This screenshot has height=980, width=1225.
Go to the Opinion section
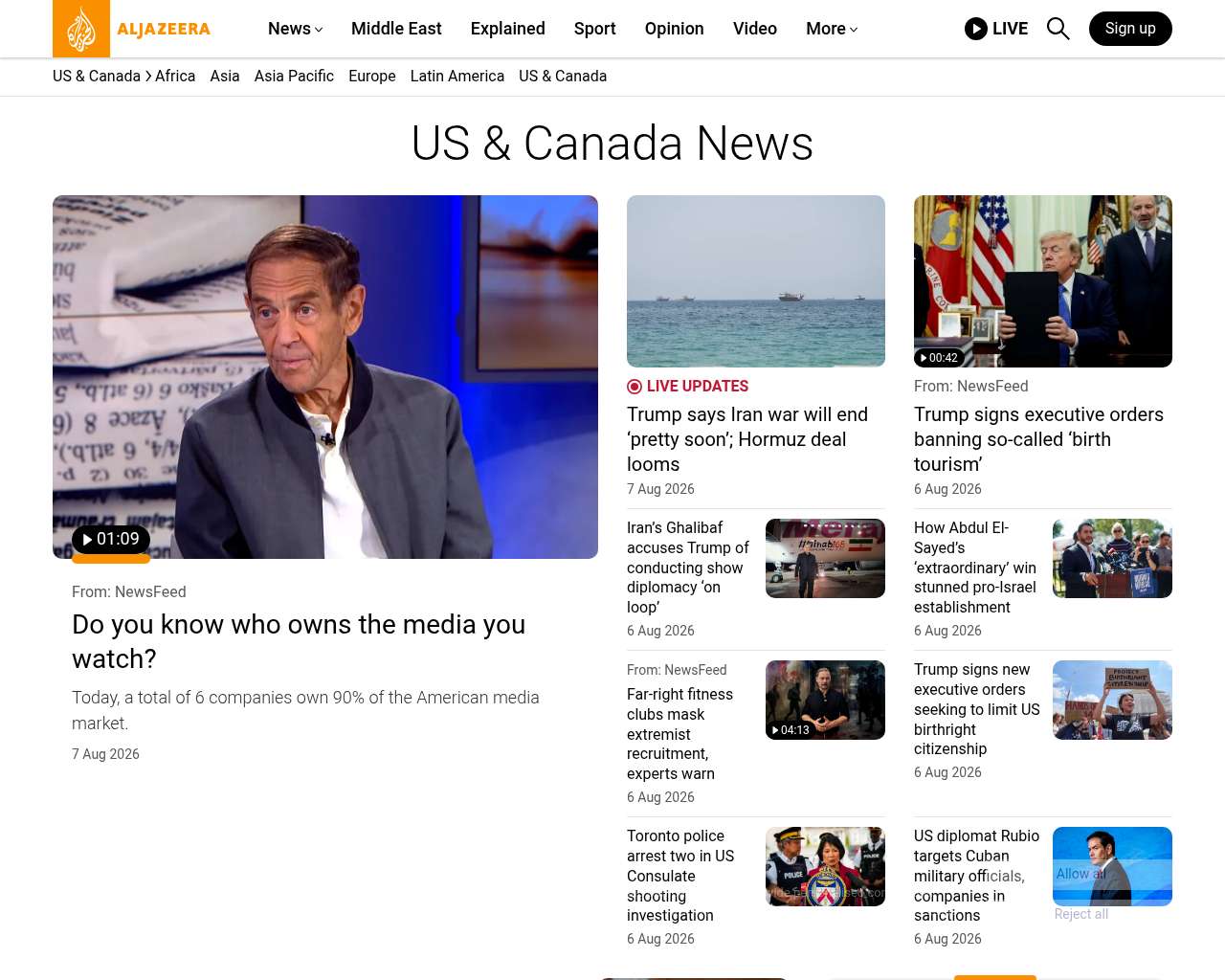click(x=675, y=29)
